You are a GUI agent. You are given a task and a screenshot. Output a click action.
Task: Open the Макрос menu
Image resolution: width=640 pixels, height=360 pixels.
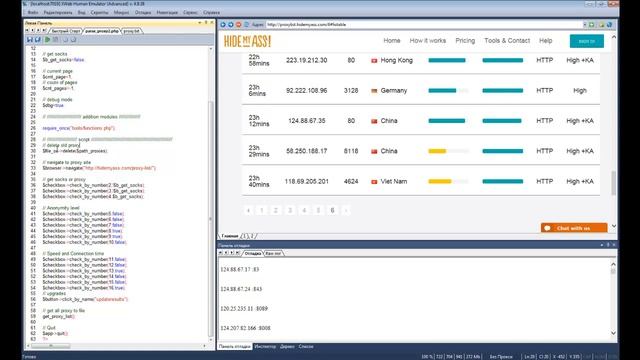[121, 13]
